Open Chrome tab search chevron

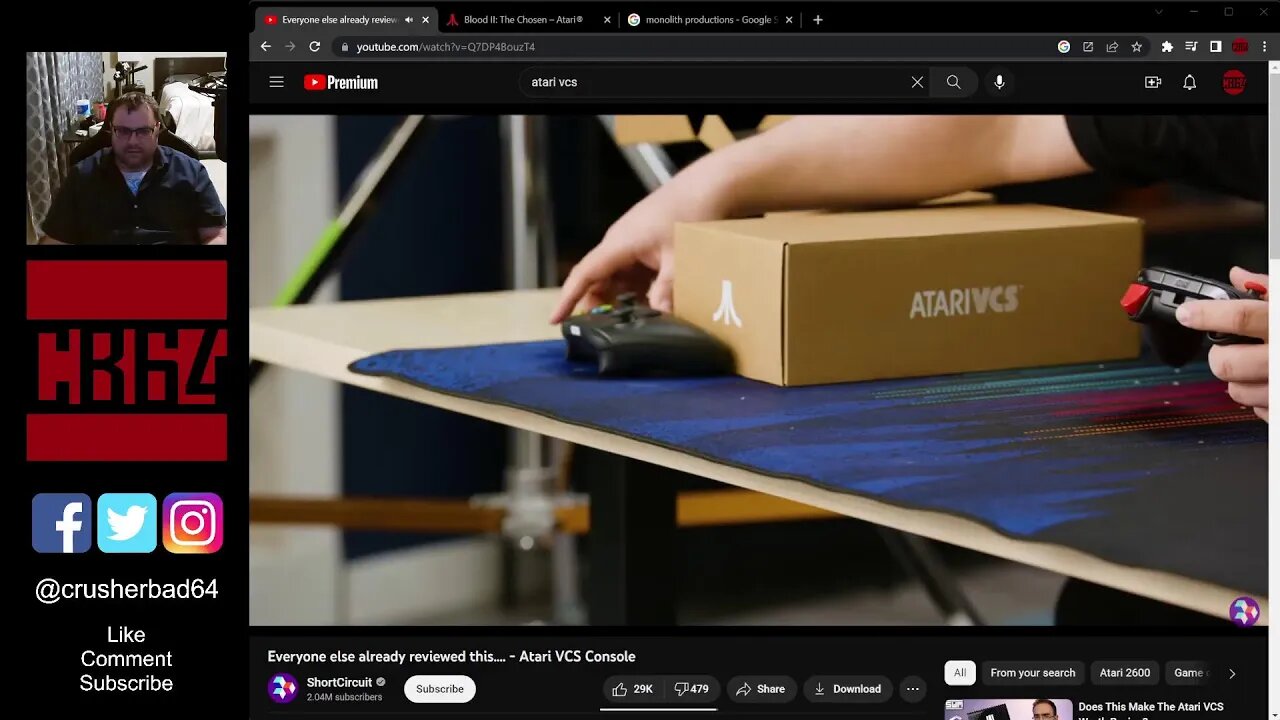click(x=1159, y=12)
